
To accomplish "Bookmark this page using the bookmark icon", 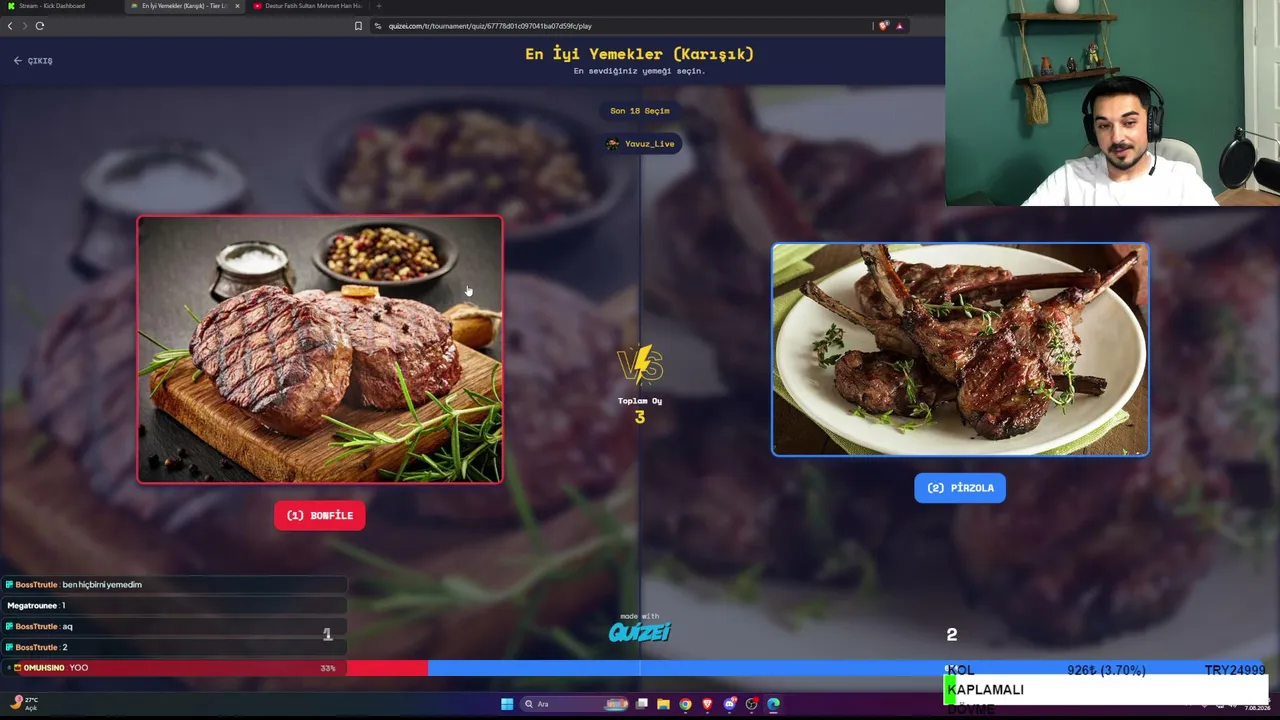I will [x=358, y=26].
